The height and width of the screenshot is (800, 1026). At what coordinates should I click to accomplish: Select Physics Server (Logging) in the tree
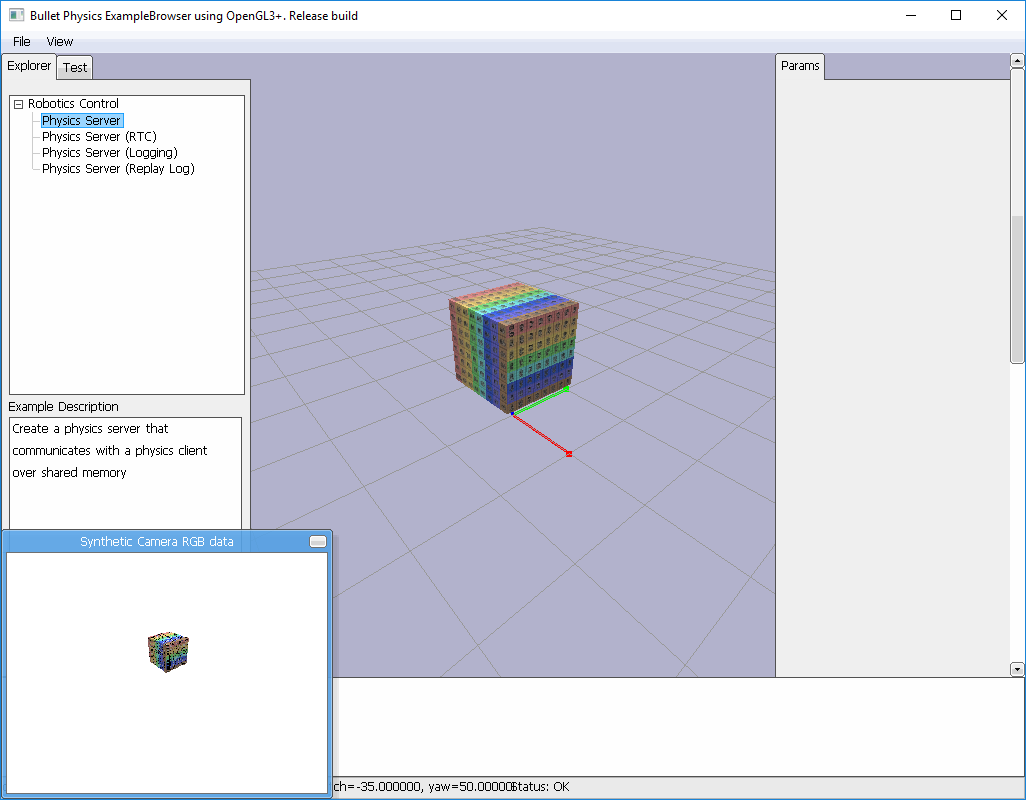coord(109,152)
